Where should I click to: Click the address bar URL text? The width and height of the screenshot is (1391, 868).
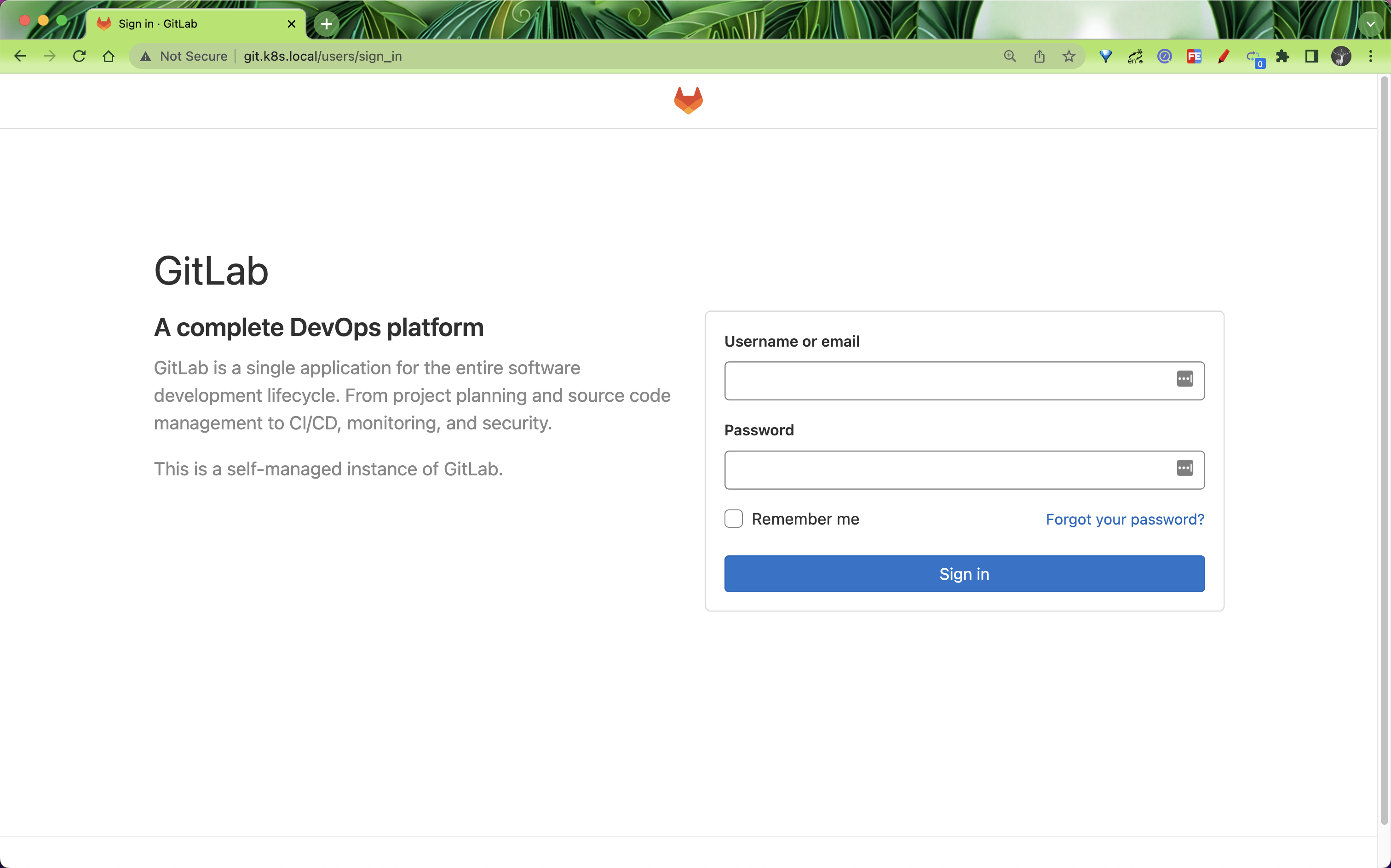322,56
